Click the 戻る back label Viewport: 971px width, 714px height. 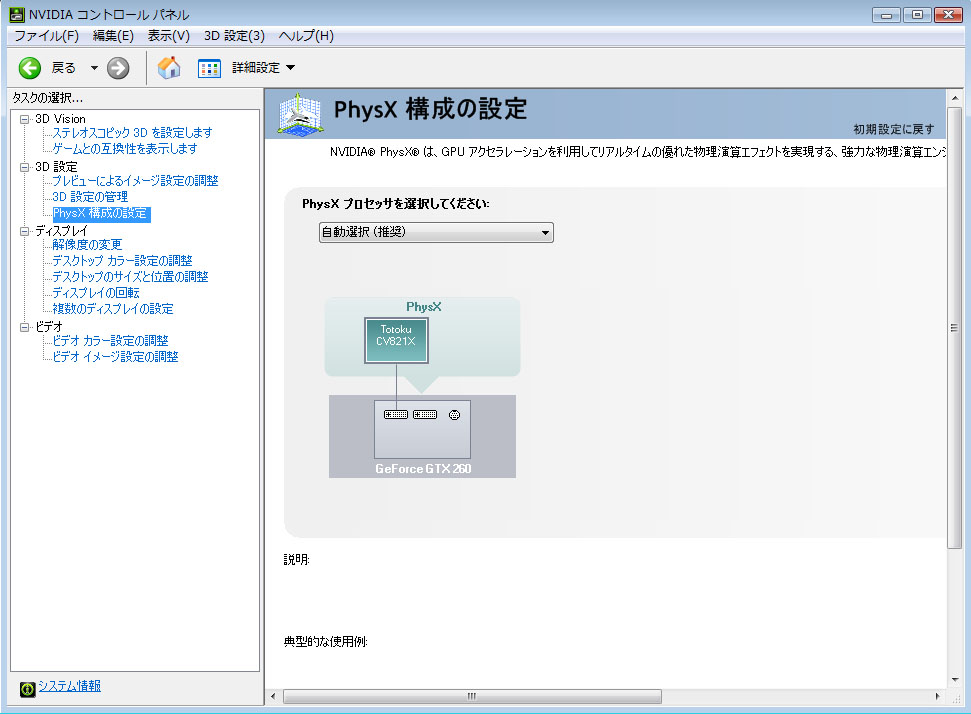point(64,68)
